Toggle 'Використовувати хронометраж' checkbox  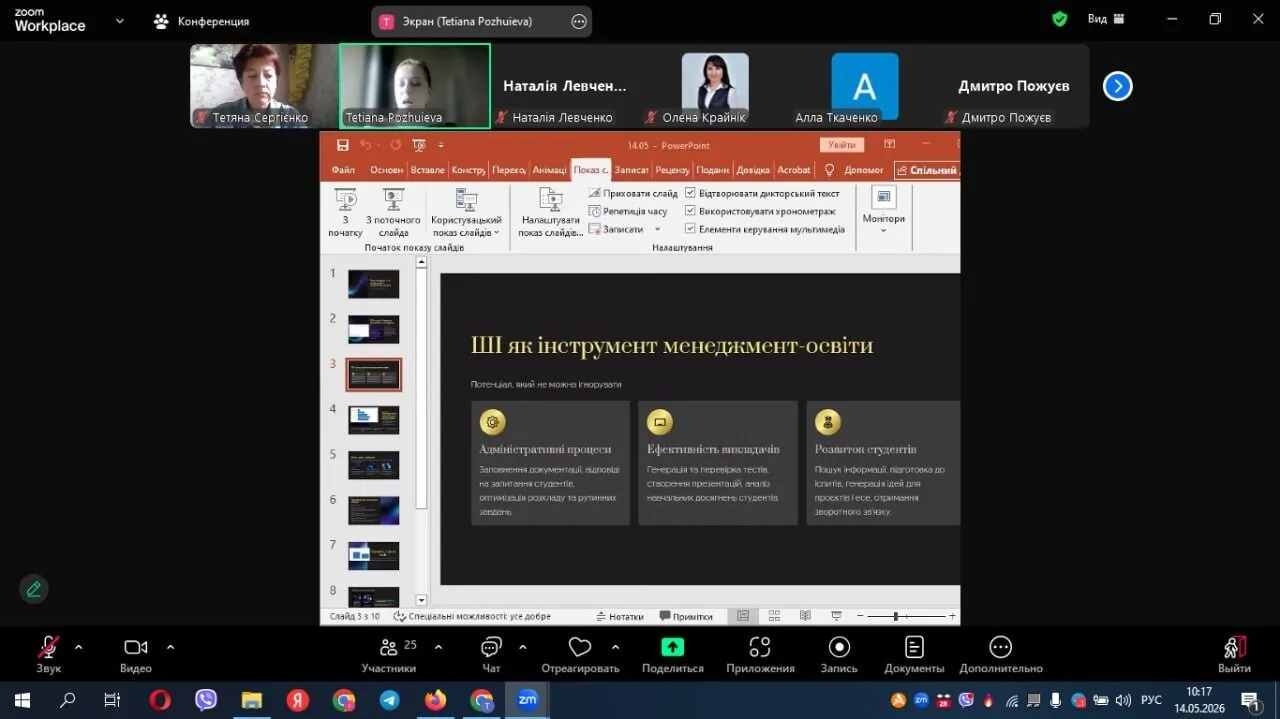690,211
